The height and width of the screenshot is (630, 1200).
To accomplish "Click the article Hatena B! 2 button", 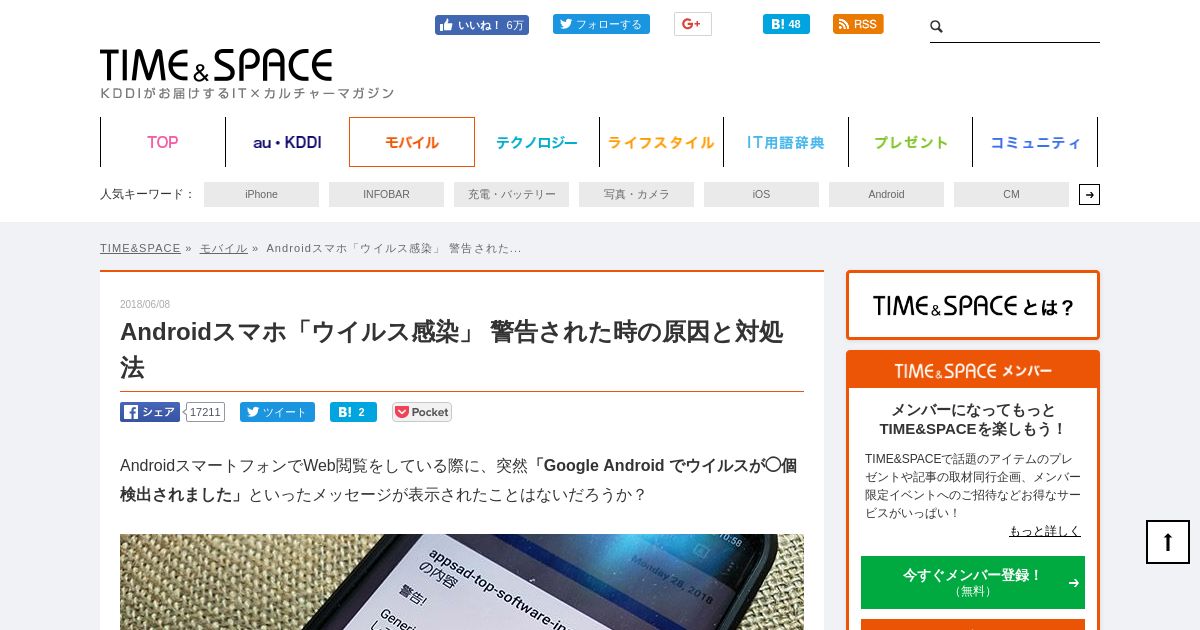I will click(x=353, y=412).
